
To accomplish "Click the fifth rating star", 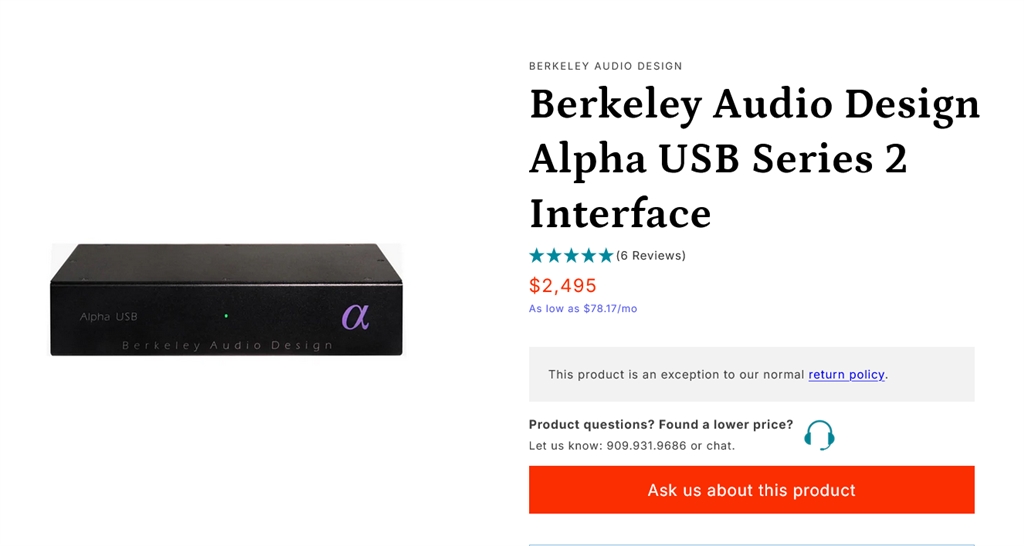I will point(605,255).
